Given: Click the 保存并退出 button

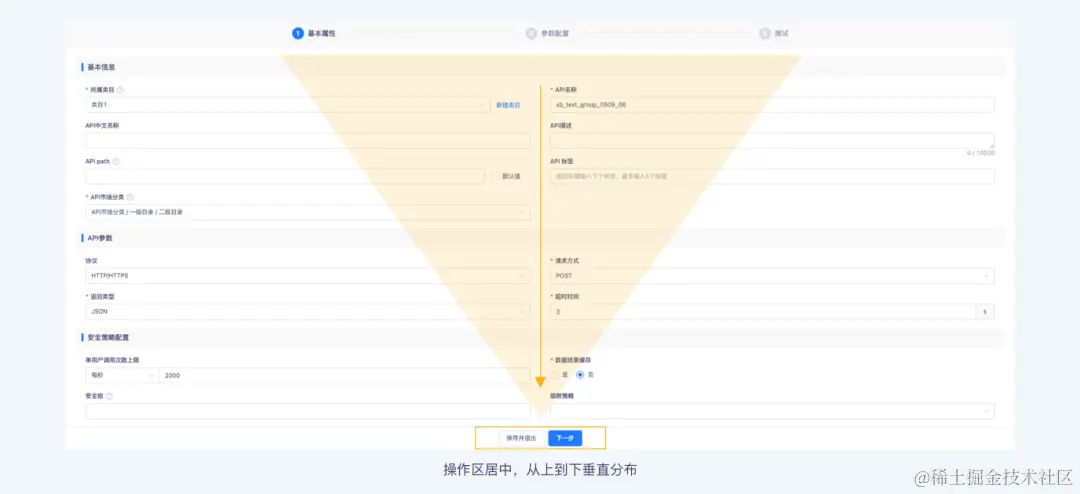Looking at the screenshot, I should [x=521, y=438].
